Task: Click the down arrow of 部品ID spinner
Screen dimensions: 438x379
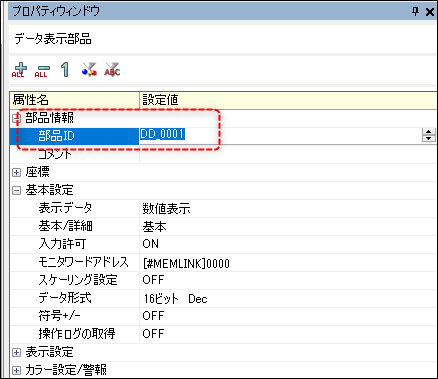Action: coord(429,139)
